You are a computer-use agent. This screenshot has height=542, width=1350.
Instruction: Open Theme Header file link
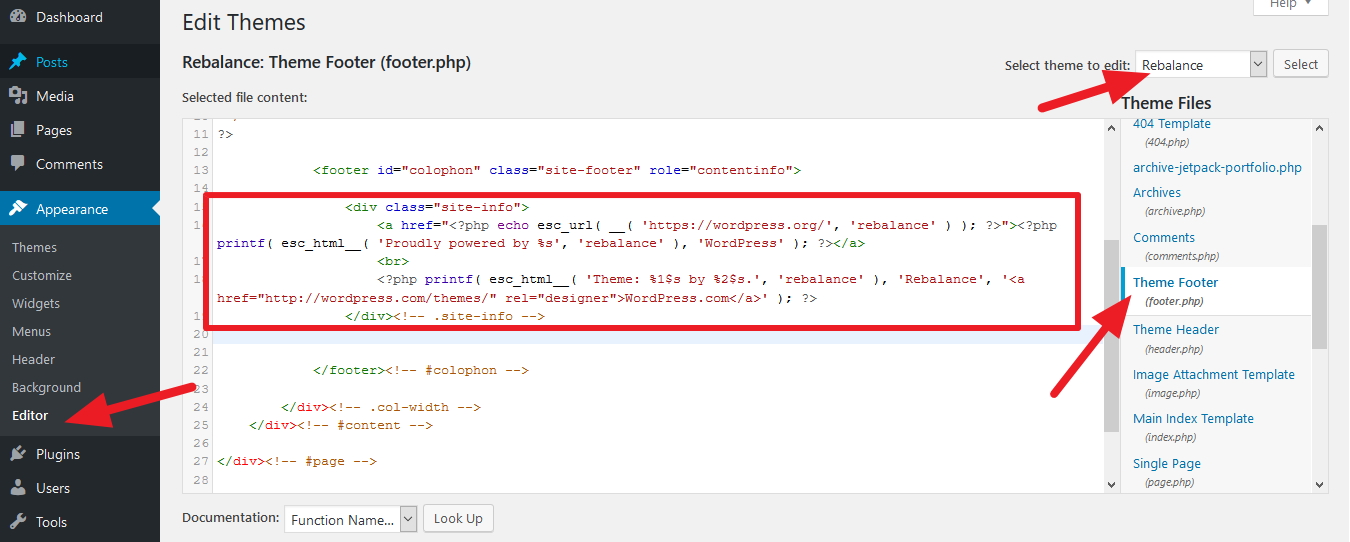click(x=1175, y=329)
